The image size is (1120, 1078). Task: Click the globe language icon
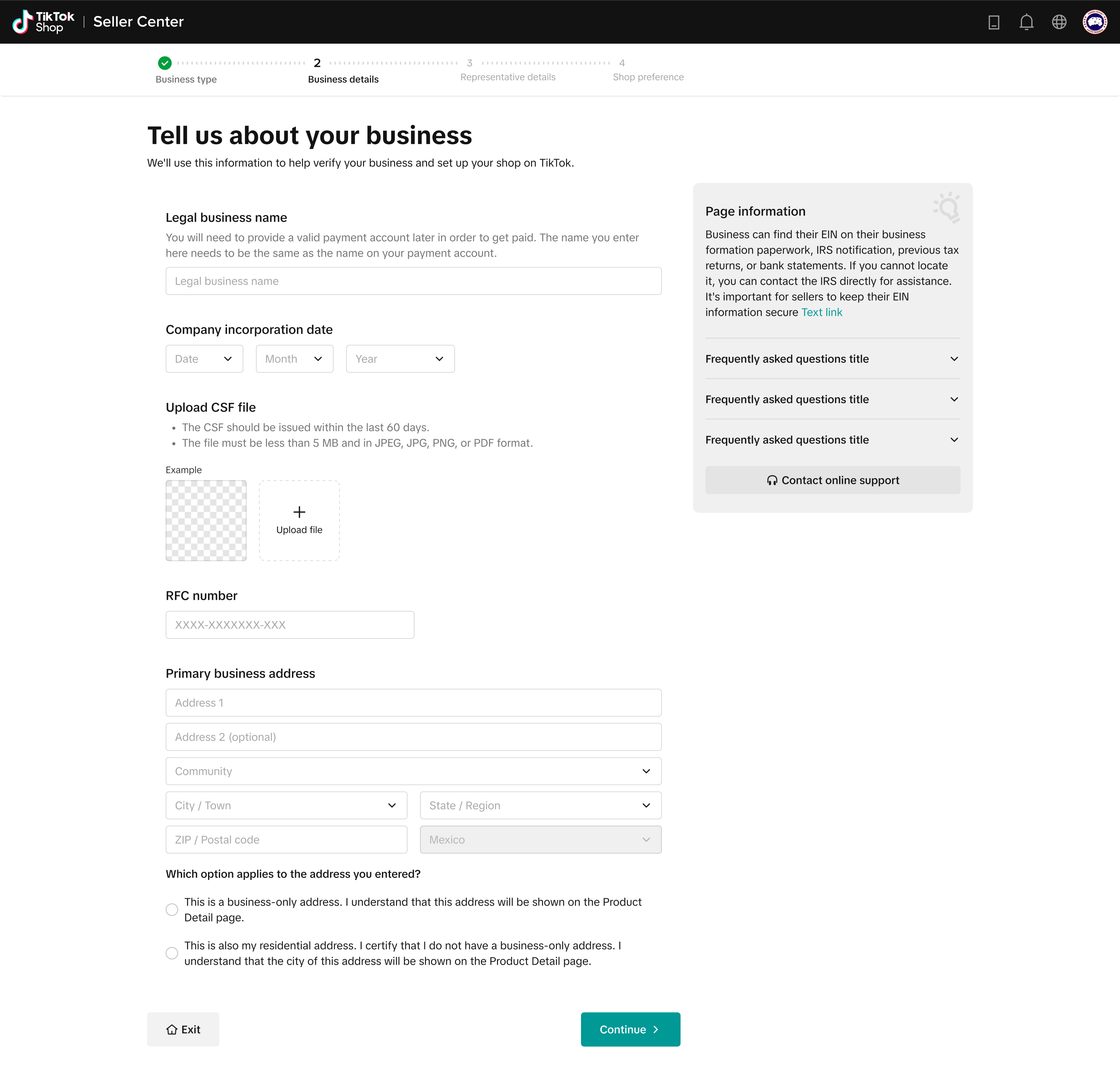pos(1059,22)
